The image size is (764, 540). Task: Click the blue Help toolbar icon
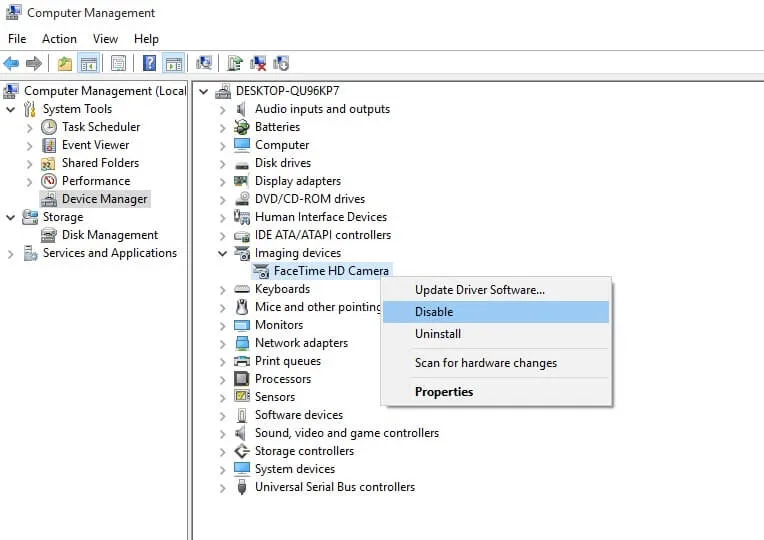(x=149, y=63)
